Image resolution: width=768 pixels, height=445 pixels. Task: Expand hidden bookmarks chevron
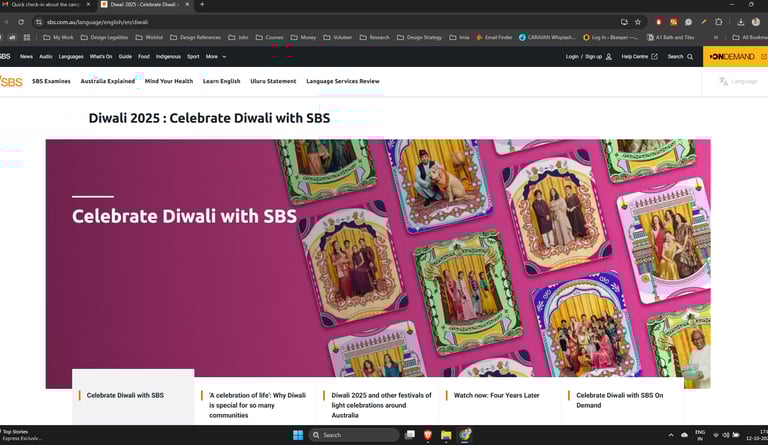716,37
